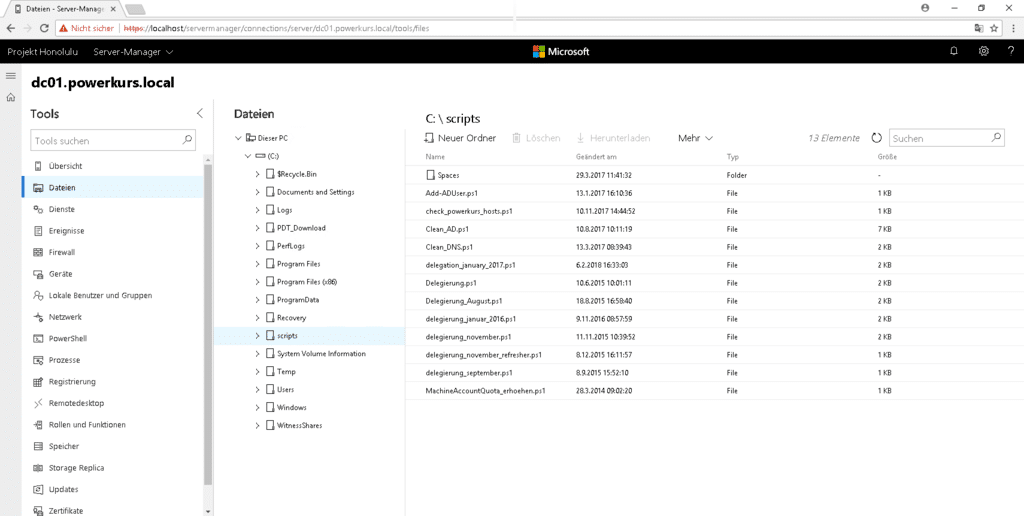This screenshot has width=1024, height=516.
Task: Open the PowerShell tool icon
Action: [38, 338]
